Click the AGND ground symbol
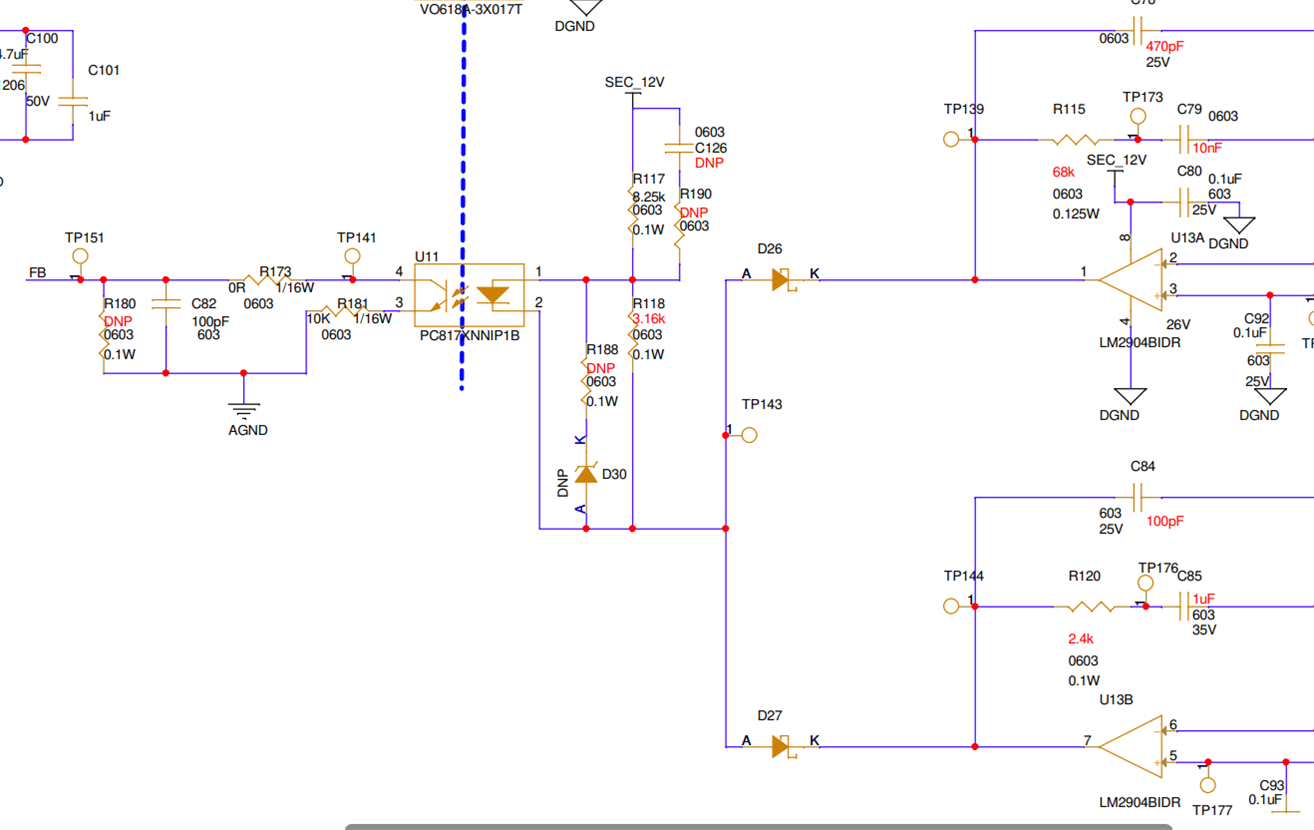Image resolution: width=1314 pixels, height=830 pixels. pos(244,409)
